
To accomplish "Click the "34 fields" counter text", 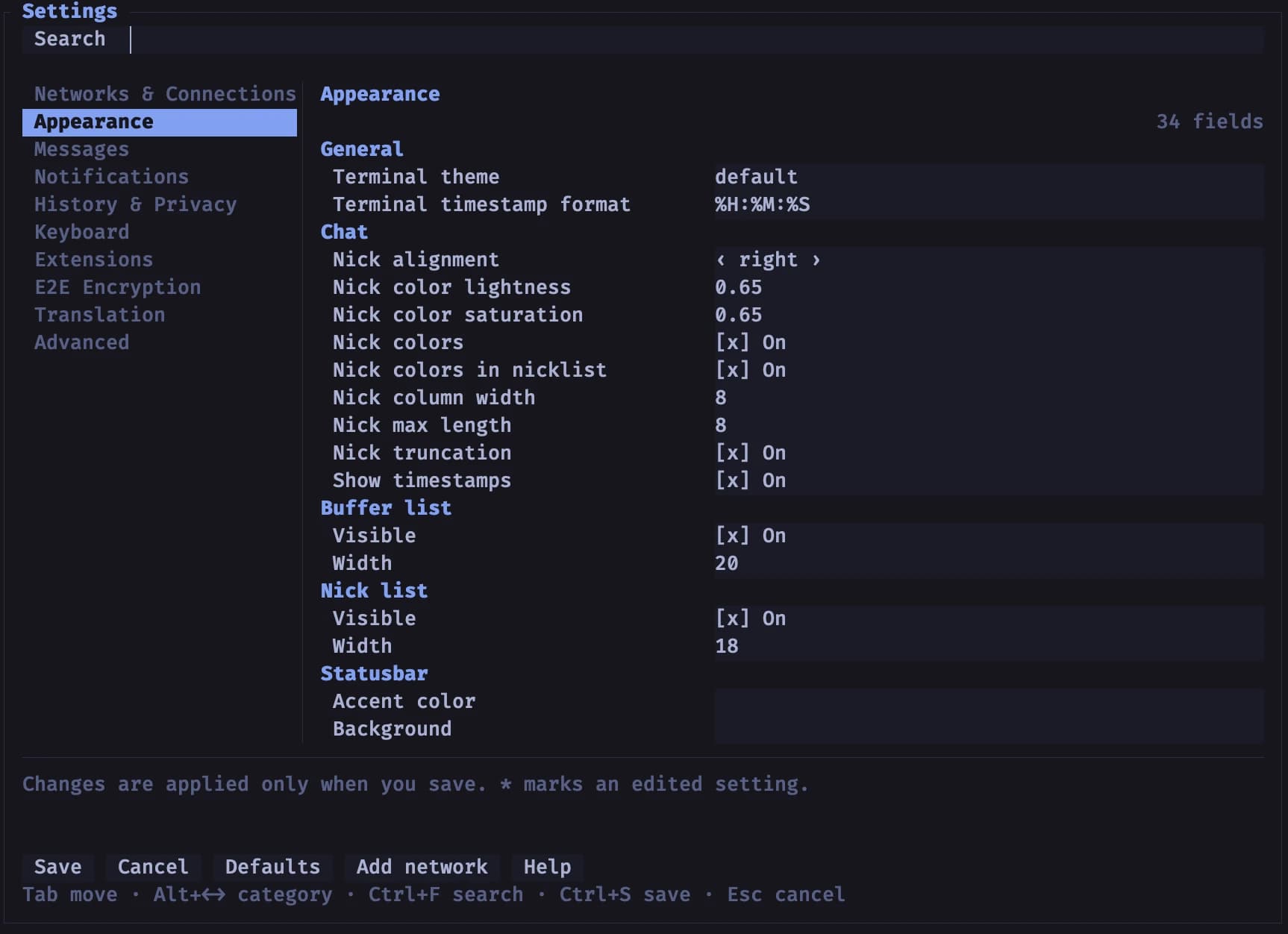I will click(x=1210, y=122).
